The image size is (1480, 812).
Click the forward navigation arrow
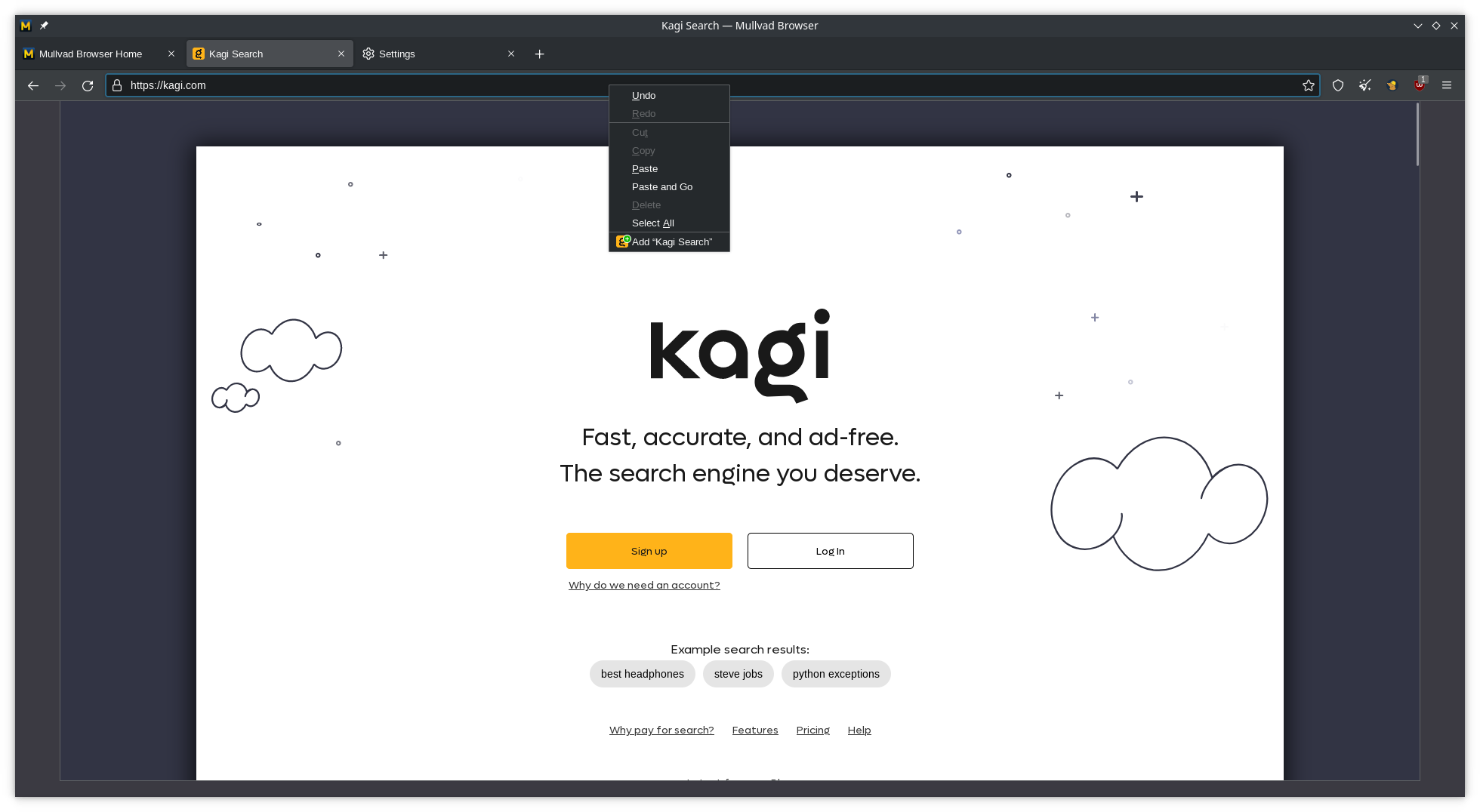click(60, 85)
